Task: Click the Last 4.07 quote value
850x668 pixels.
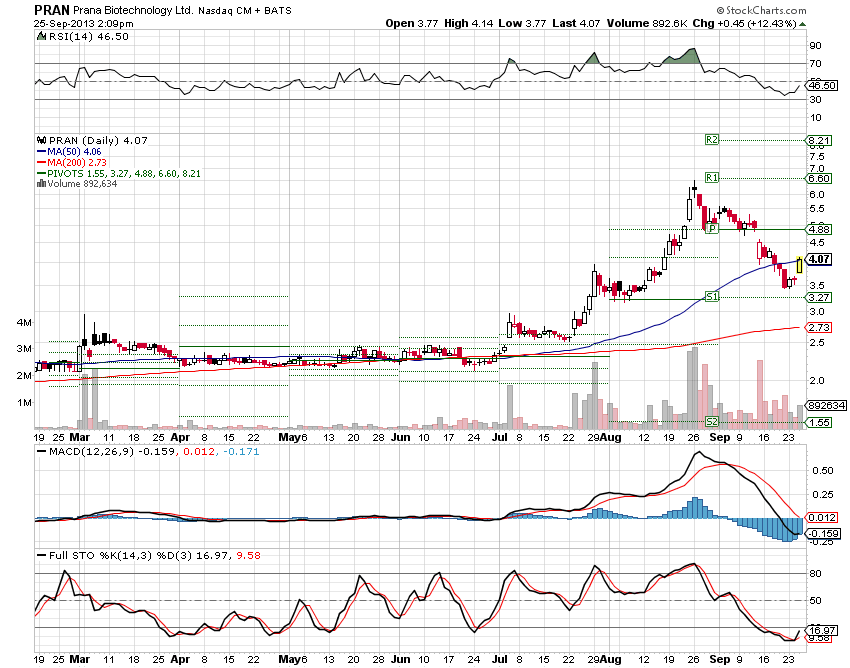Action: point(576,23)
